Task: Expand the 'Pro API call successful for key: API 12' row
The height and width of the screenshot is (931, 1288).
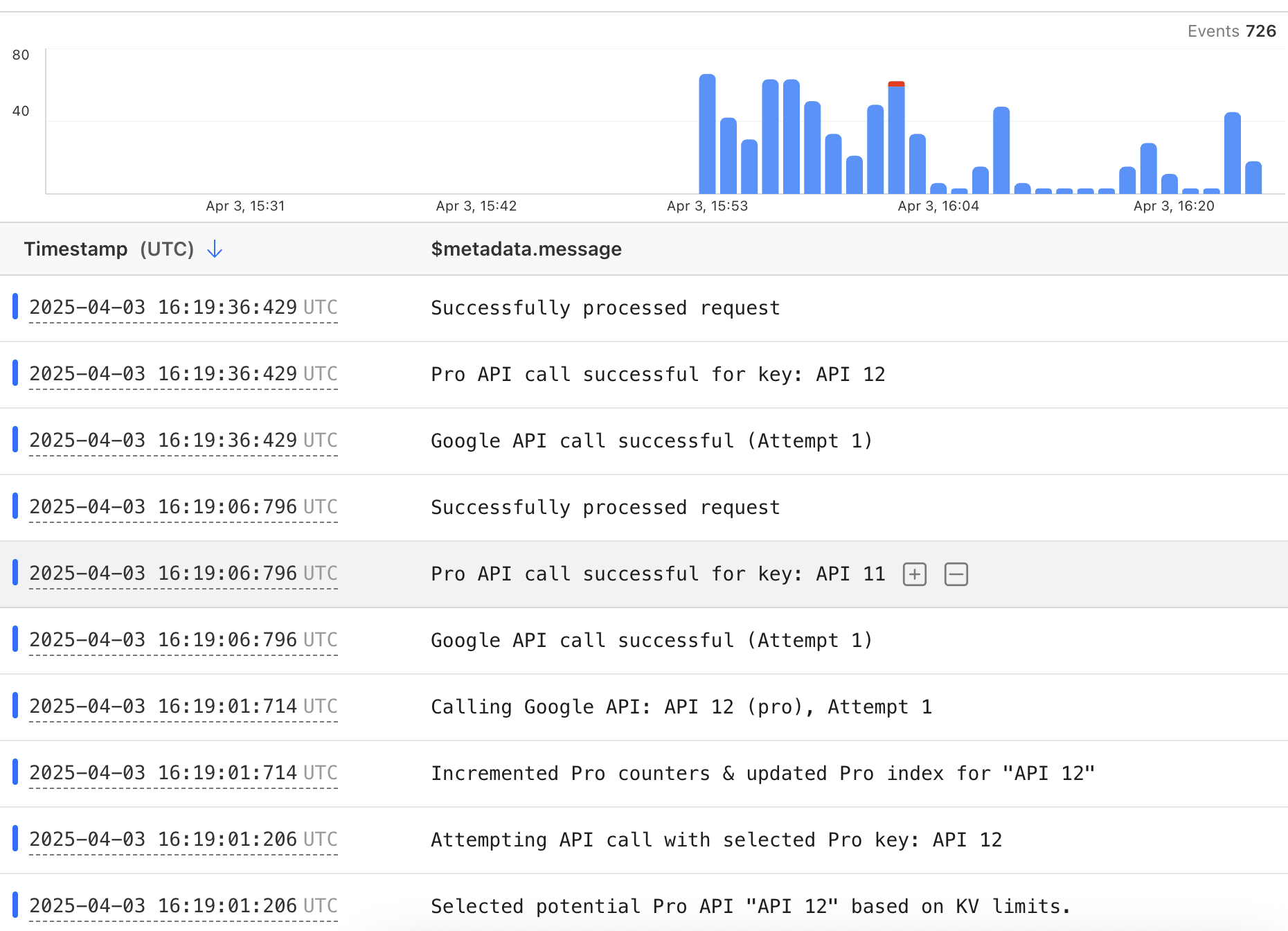Action: tap(657, 375)
